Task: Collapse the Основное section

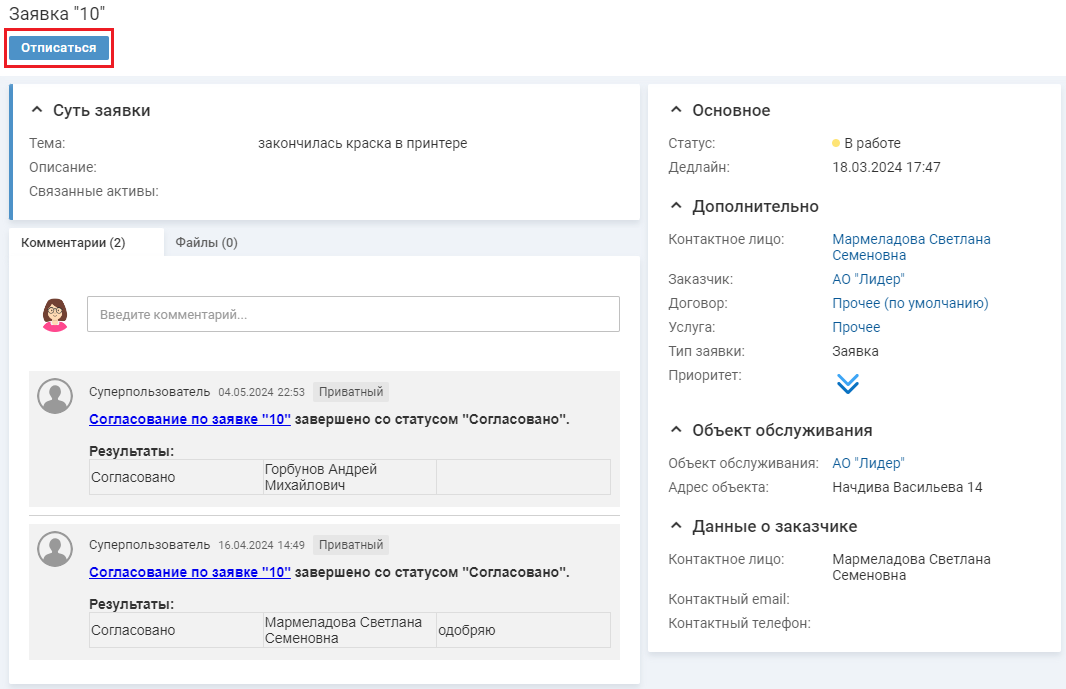Action: tap(676, 111)
